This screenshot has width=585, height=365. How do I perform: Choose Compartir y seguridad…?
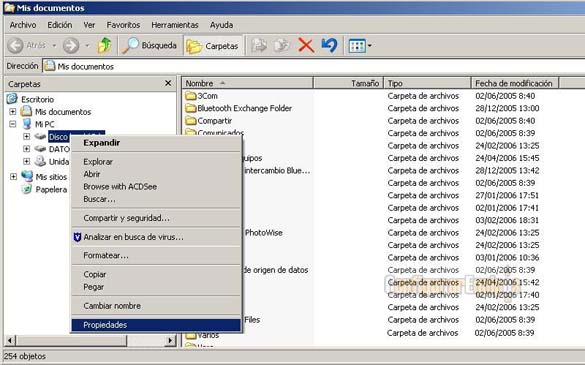(x=156, y=218)
